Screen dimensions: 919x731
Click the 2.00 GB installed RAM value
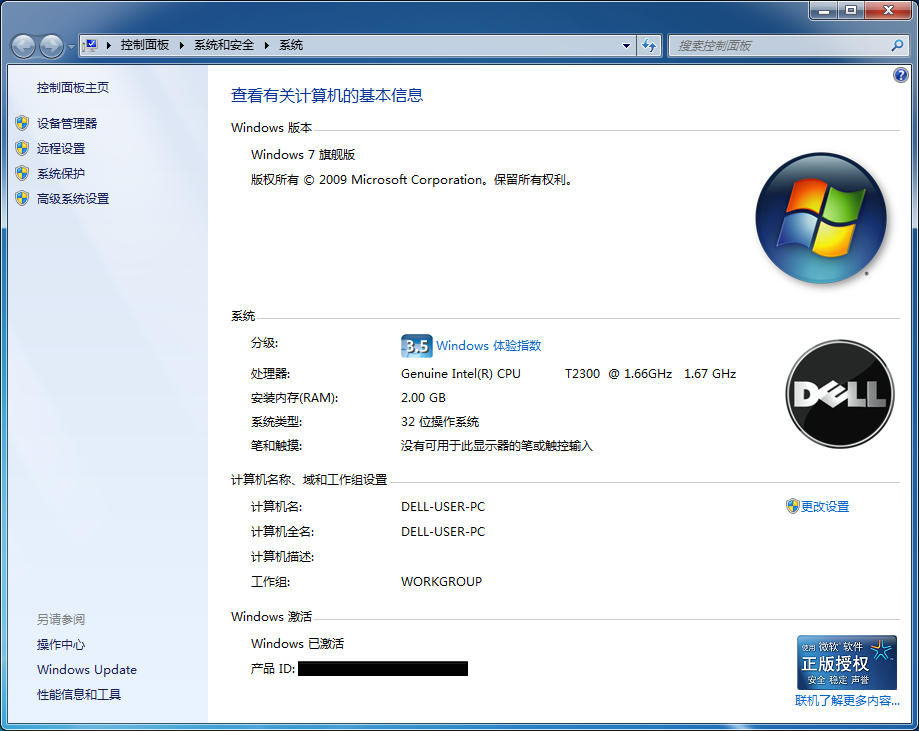pos(423,397)
